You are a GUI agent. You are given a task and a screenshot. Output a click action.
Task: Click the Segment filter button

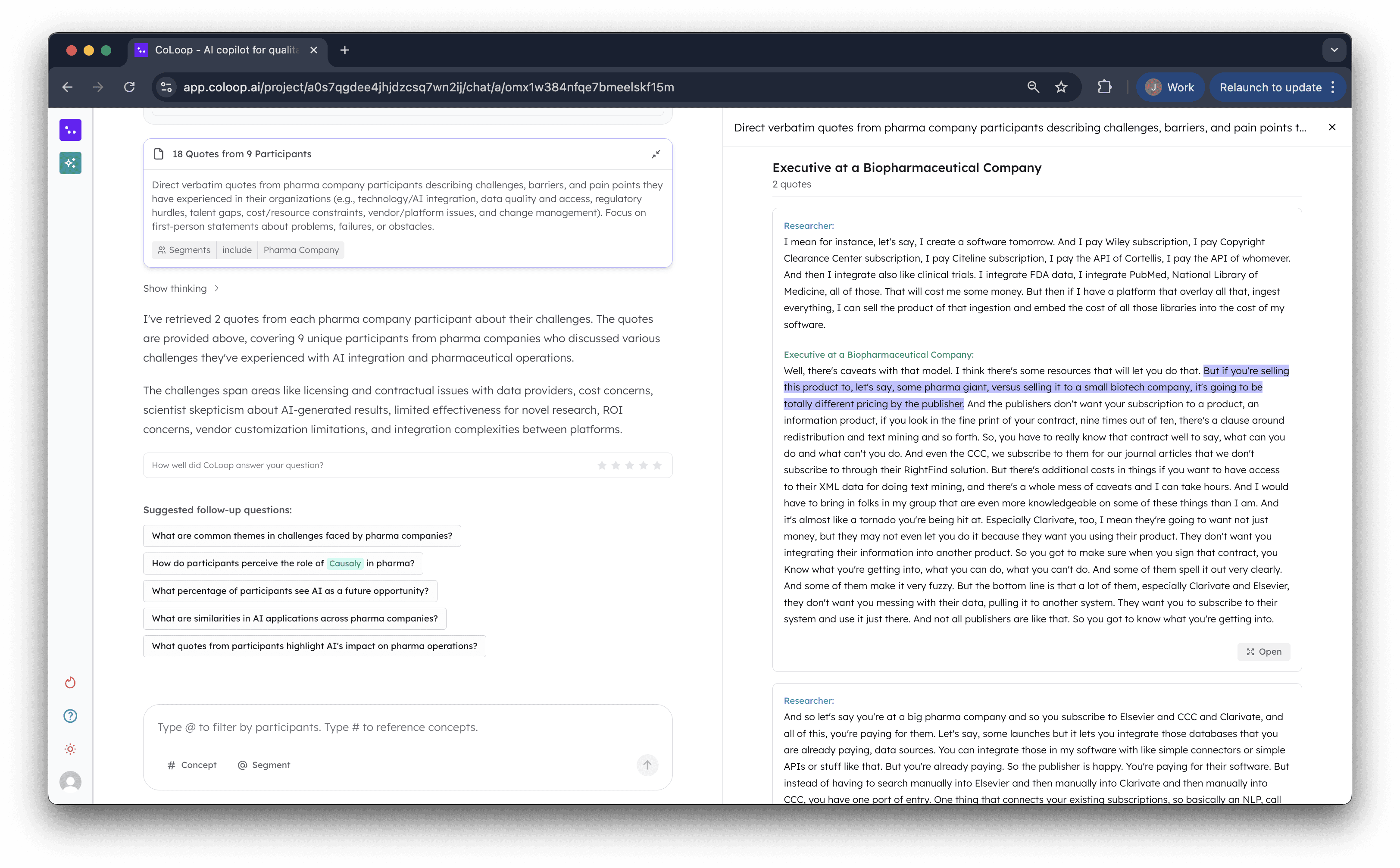(x=264, y=765)
